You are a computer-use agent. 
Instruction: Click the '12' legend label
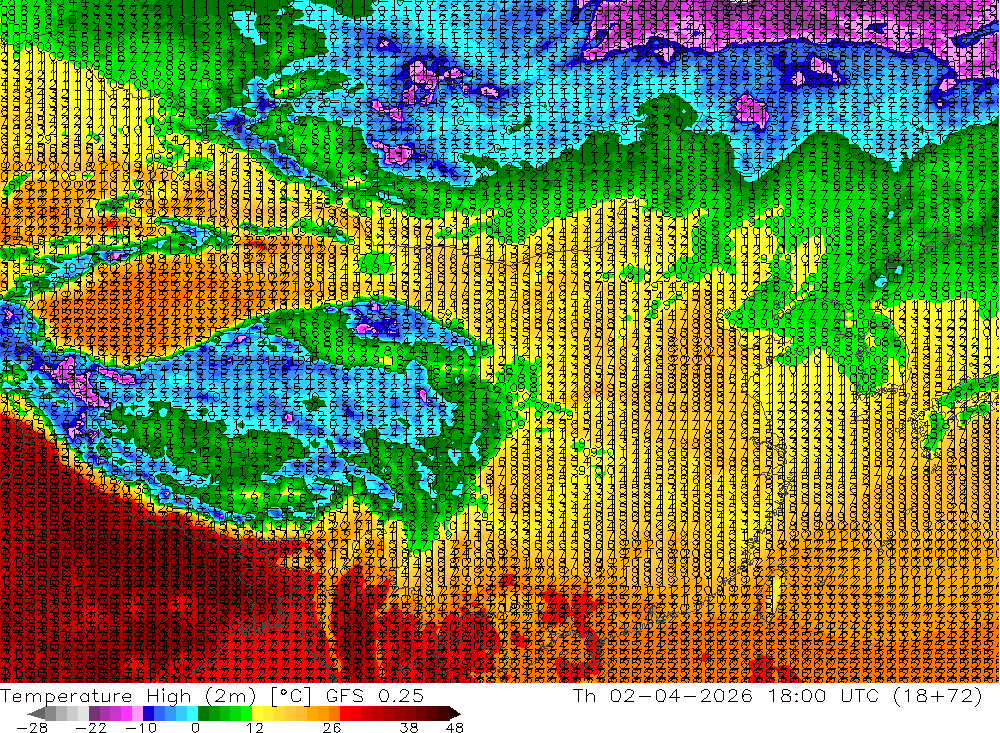(x=254, y=727)
